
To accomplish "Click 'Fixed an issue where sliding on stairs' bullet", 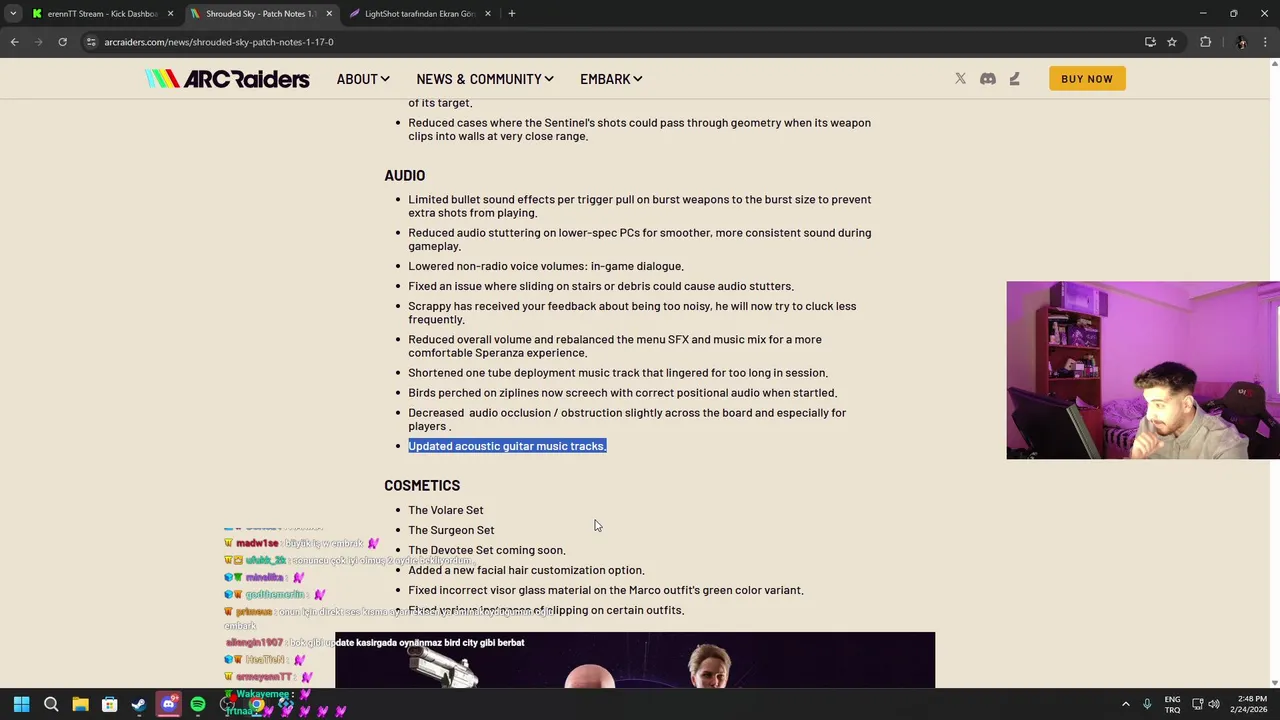I will (601, 286).
